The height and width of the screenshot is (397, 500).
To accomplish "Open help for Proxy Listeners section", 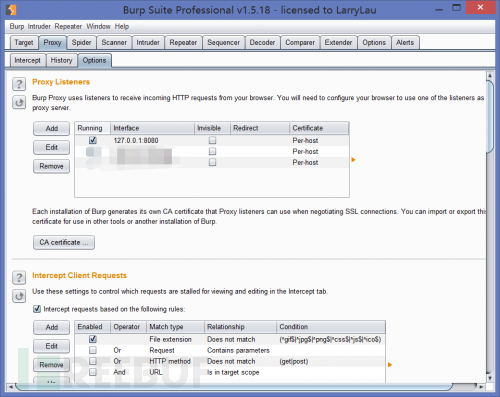I will [x=19, y=84].
